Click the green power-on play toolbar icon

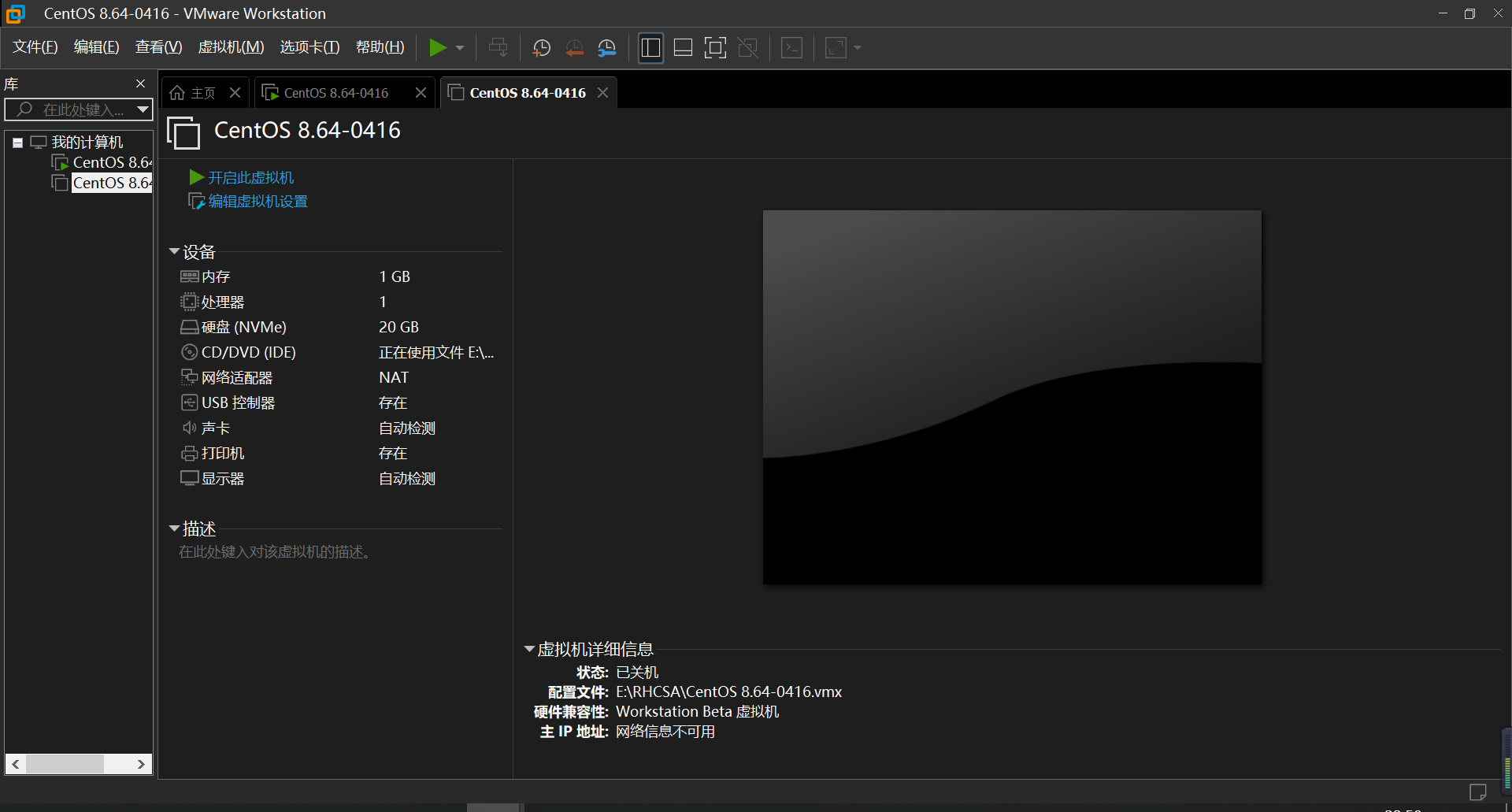(x=438, y=48)
